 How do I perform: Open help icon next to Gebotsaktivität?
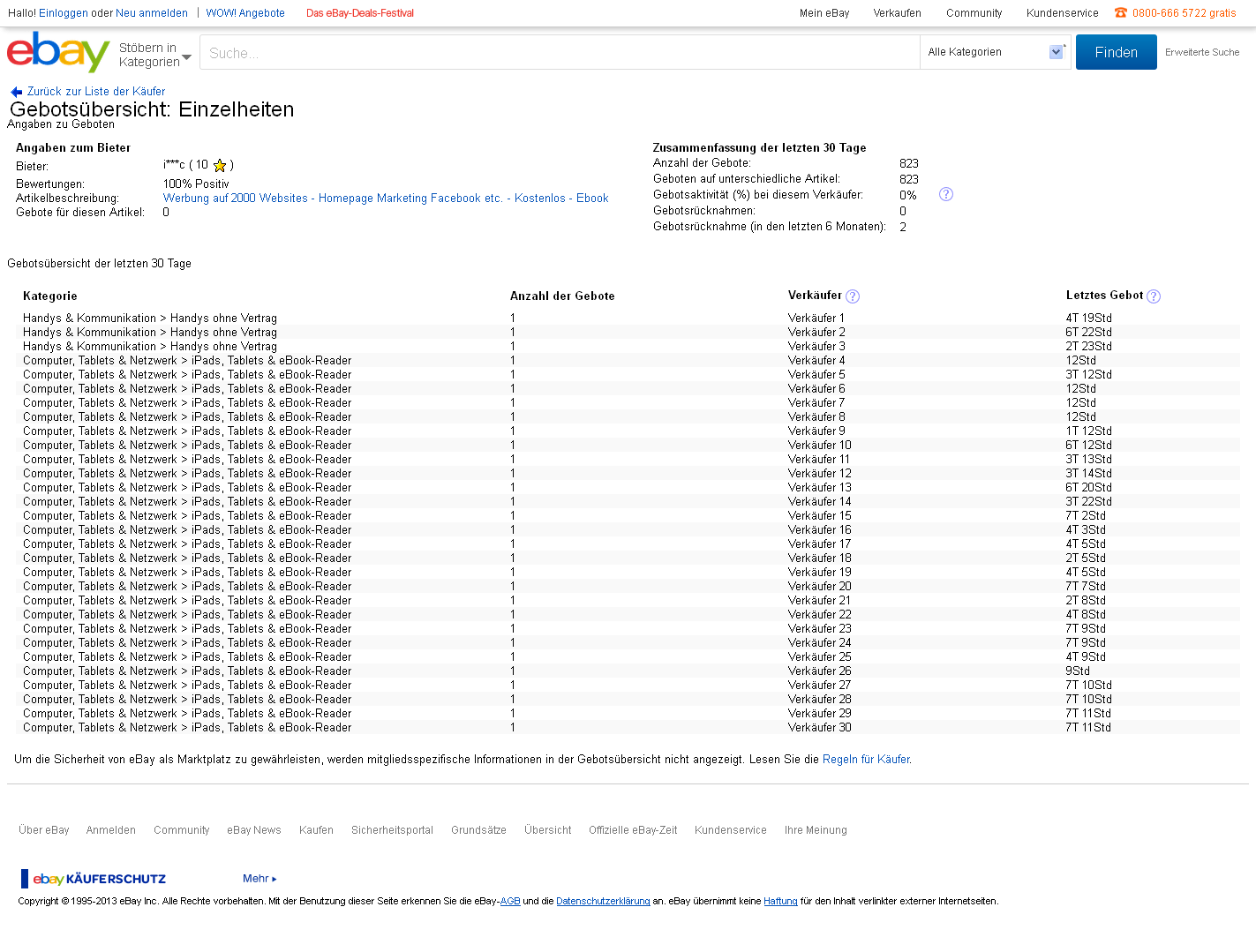946,194
